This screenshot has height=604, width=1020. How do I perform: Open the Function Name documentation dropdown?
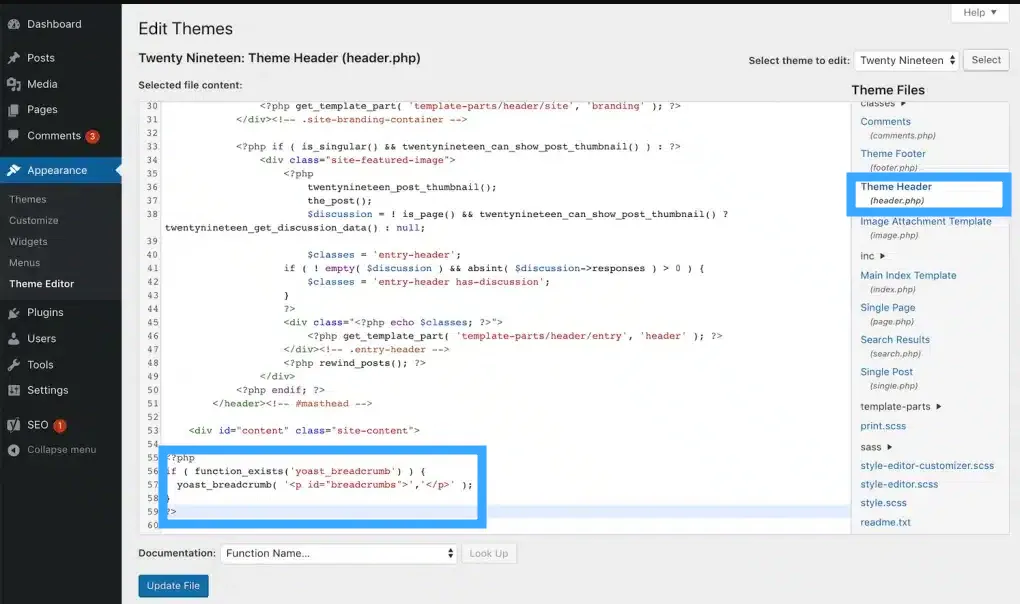pos(338,553)
